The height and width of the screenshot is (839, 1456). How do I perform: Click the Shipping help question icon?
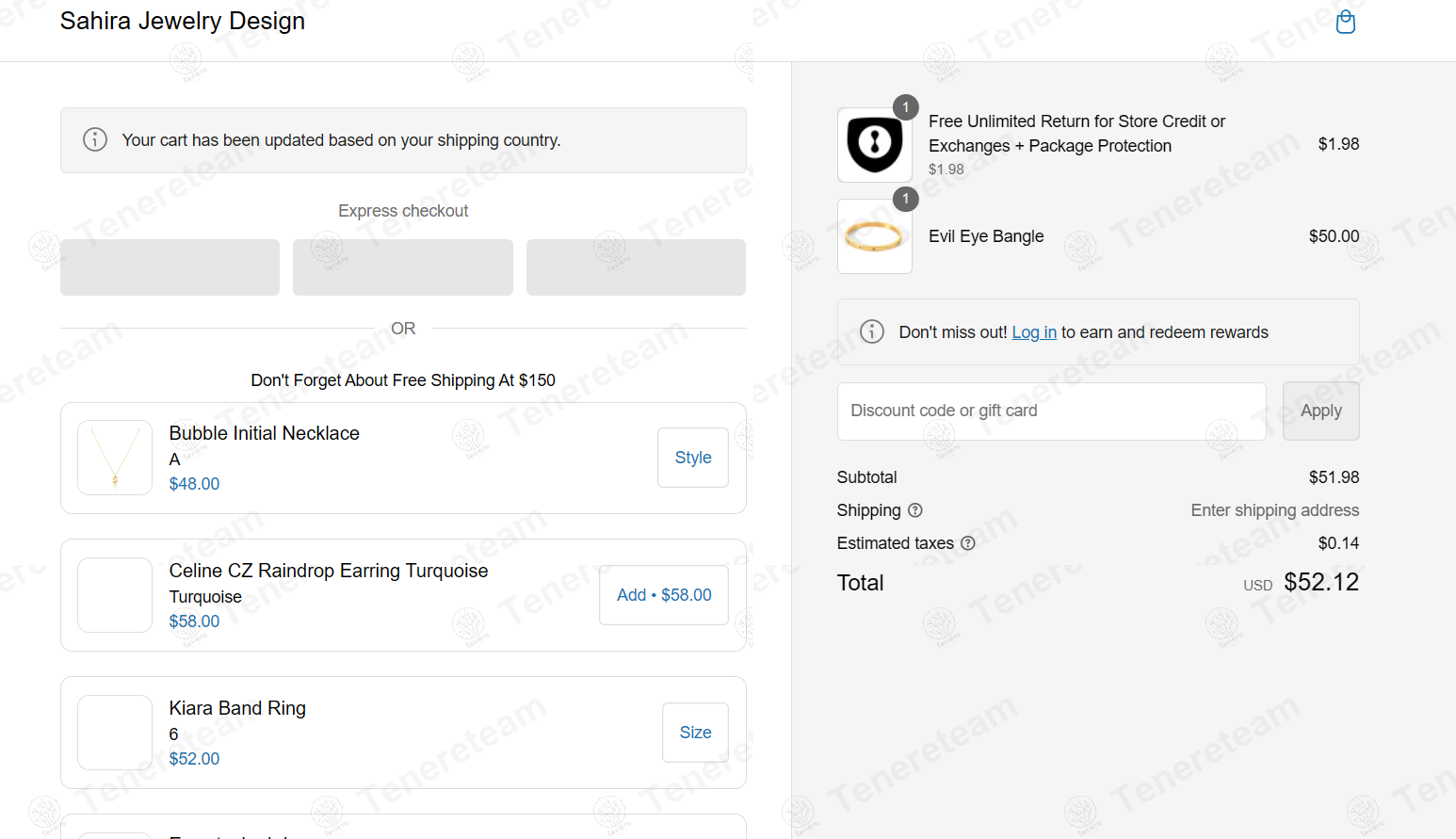point(914,510)
